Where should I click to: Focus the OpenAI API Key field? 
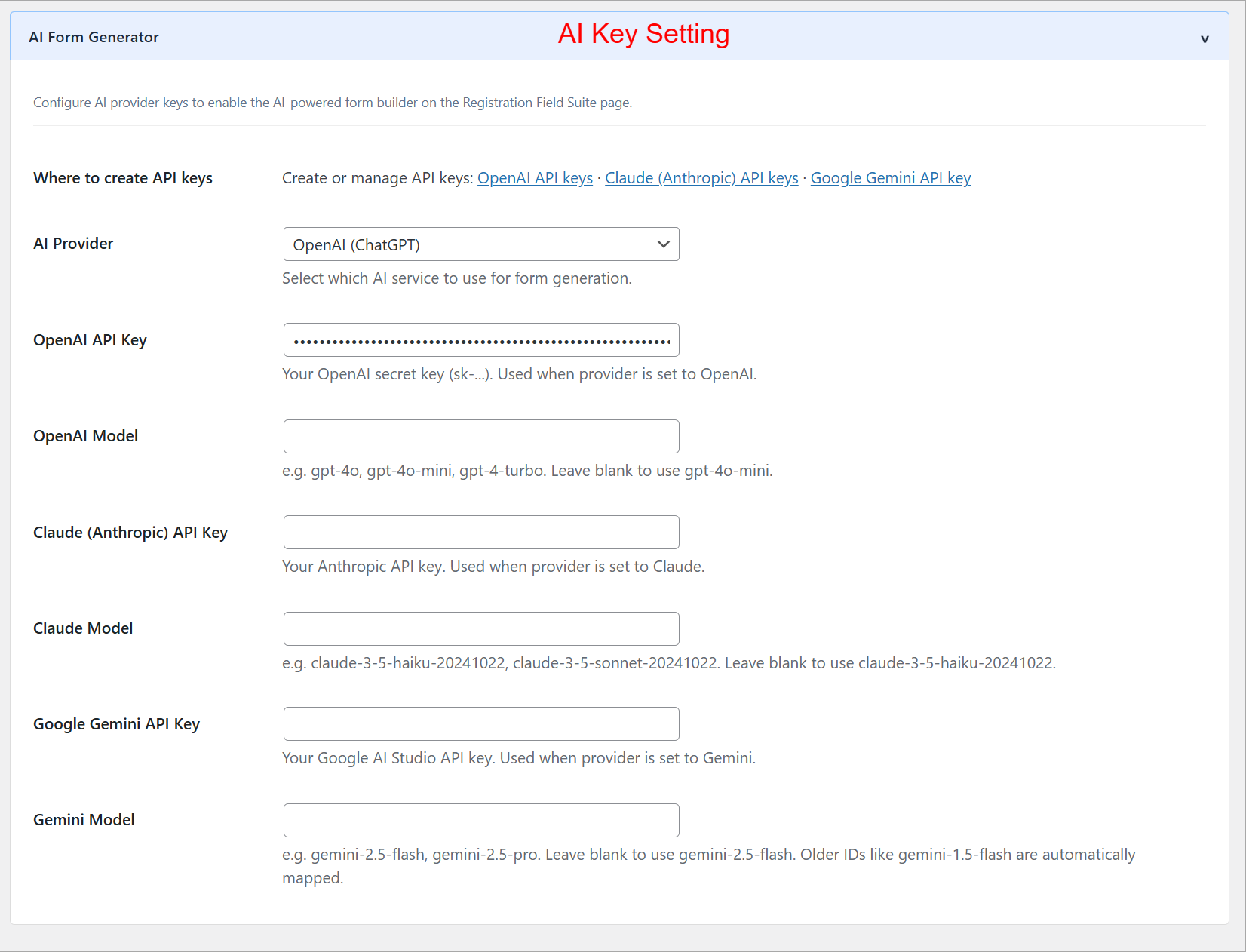(481, 340)
